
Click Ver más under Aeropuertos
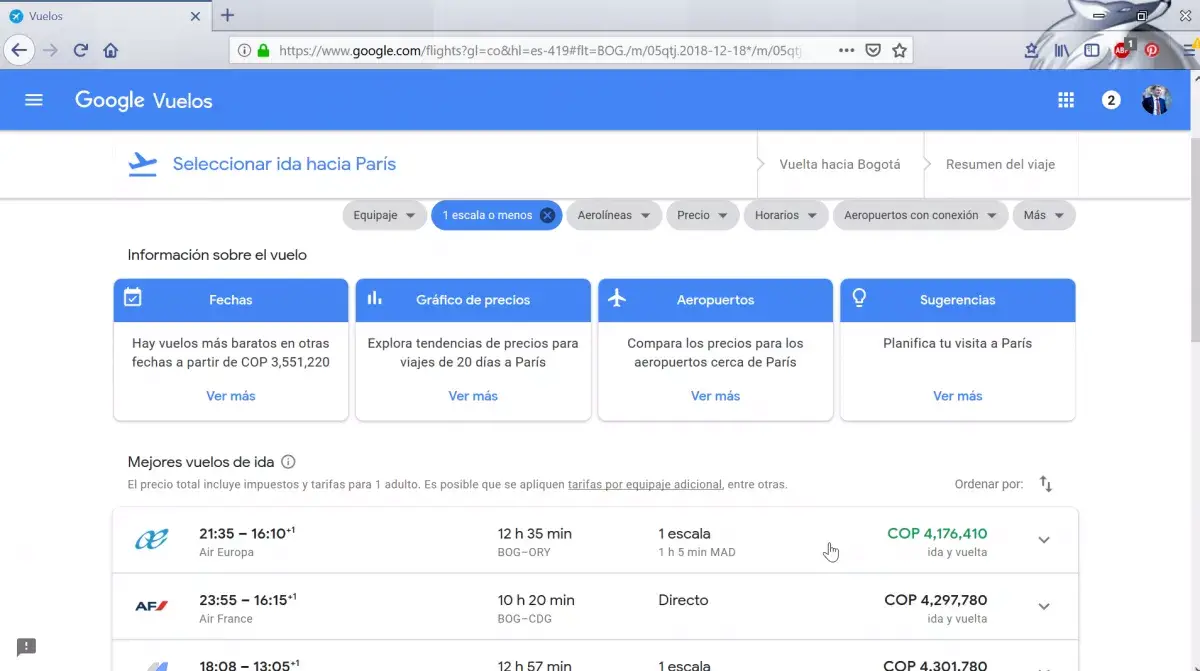click(715, 396)
